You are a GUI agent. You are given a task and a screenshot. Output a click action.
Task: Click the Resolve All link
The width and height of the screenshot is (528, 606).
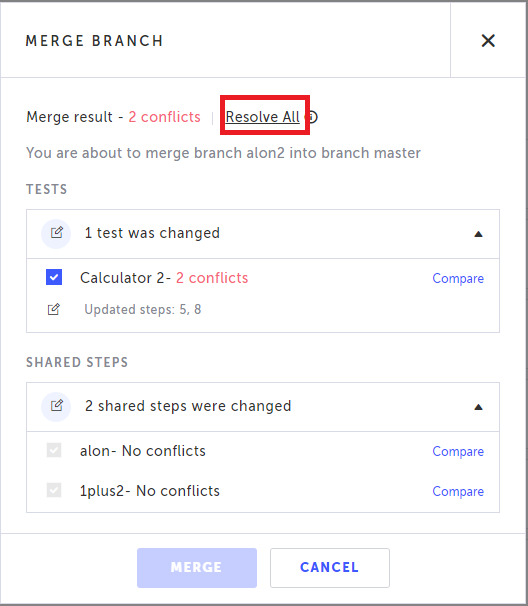click(x=262, y=116)
